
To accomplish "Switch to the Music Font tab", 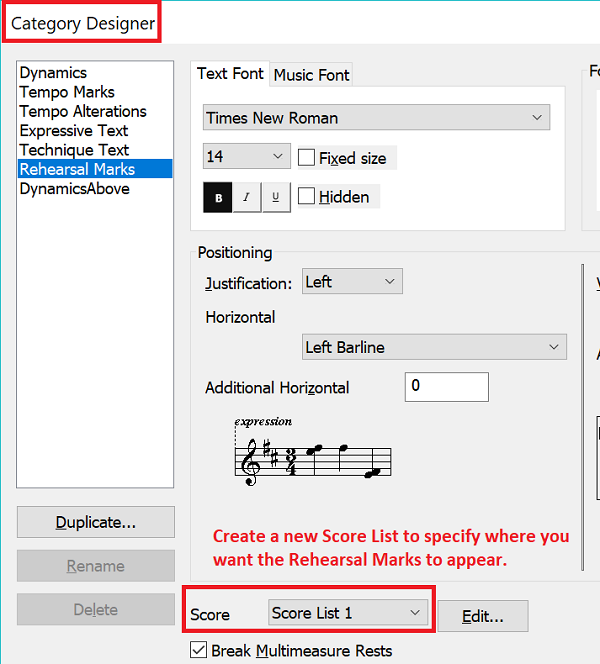I will coord(312,75).
